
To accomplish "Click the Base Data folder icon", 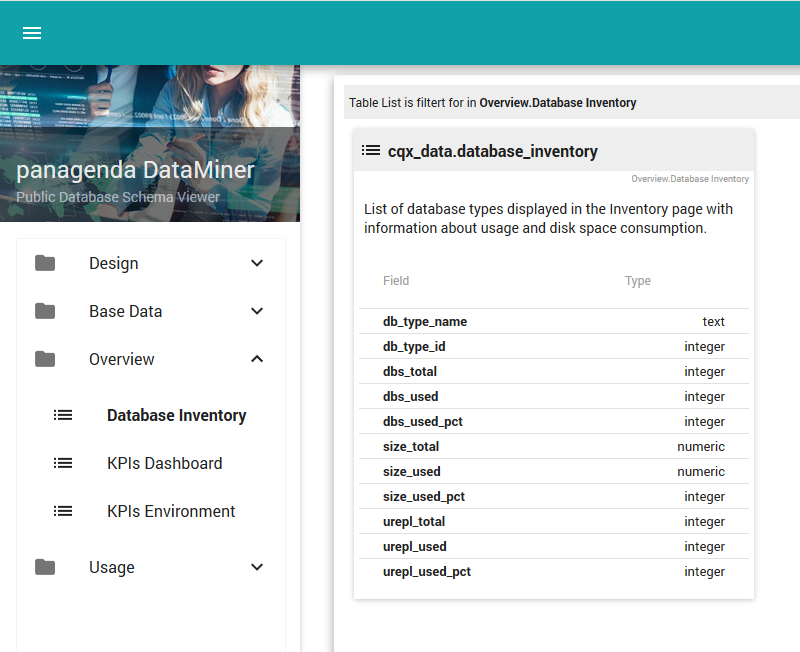I will 45,311.
